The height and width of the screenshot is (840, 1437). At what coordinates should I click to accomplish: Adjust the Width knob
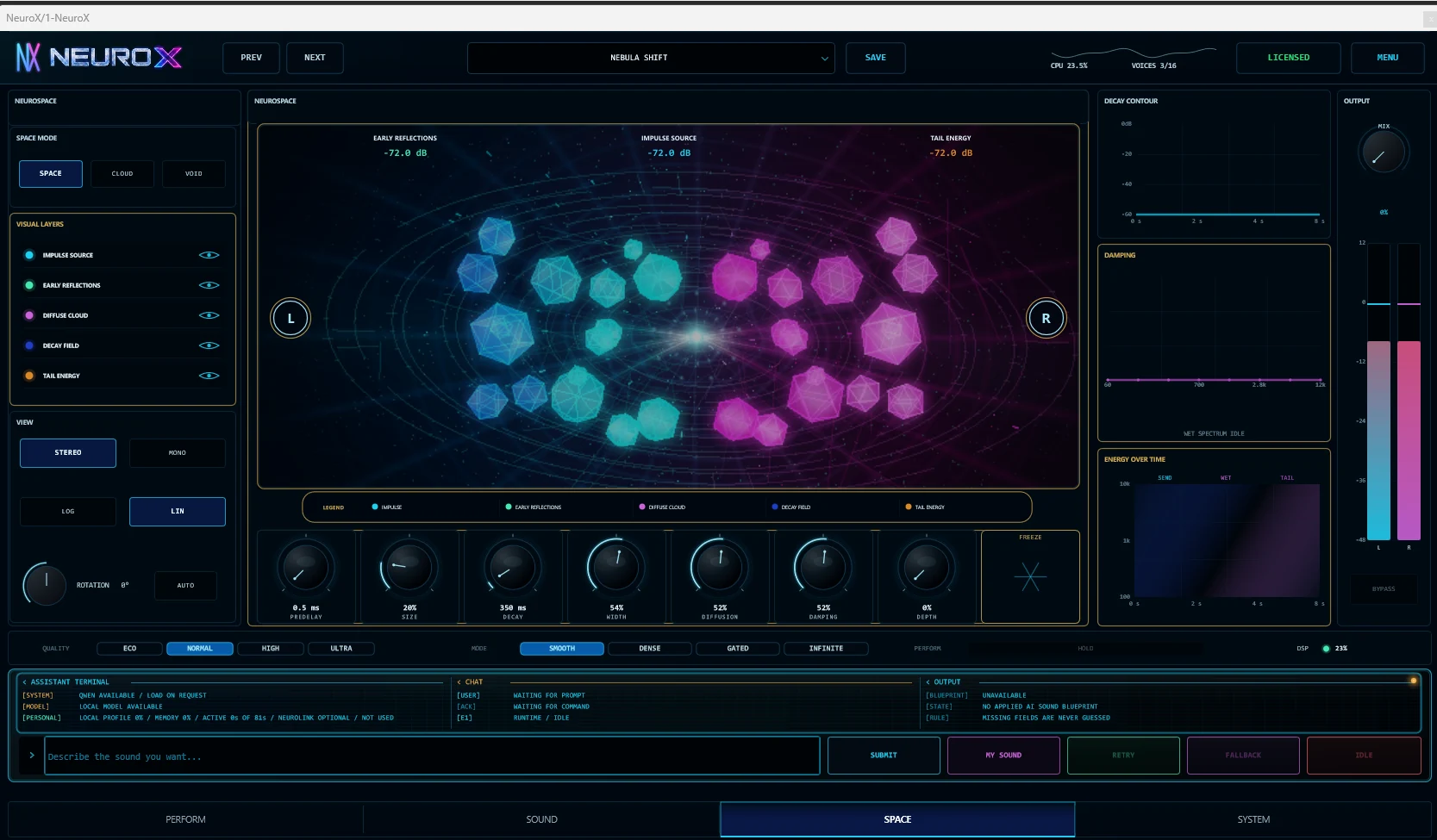click(x=616, y=569)
